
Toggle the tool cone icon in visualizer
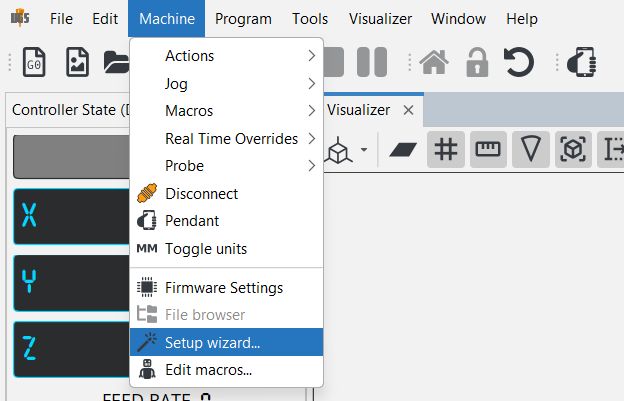click(531, 150)
